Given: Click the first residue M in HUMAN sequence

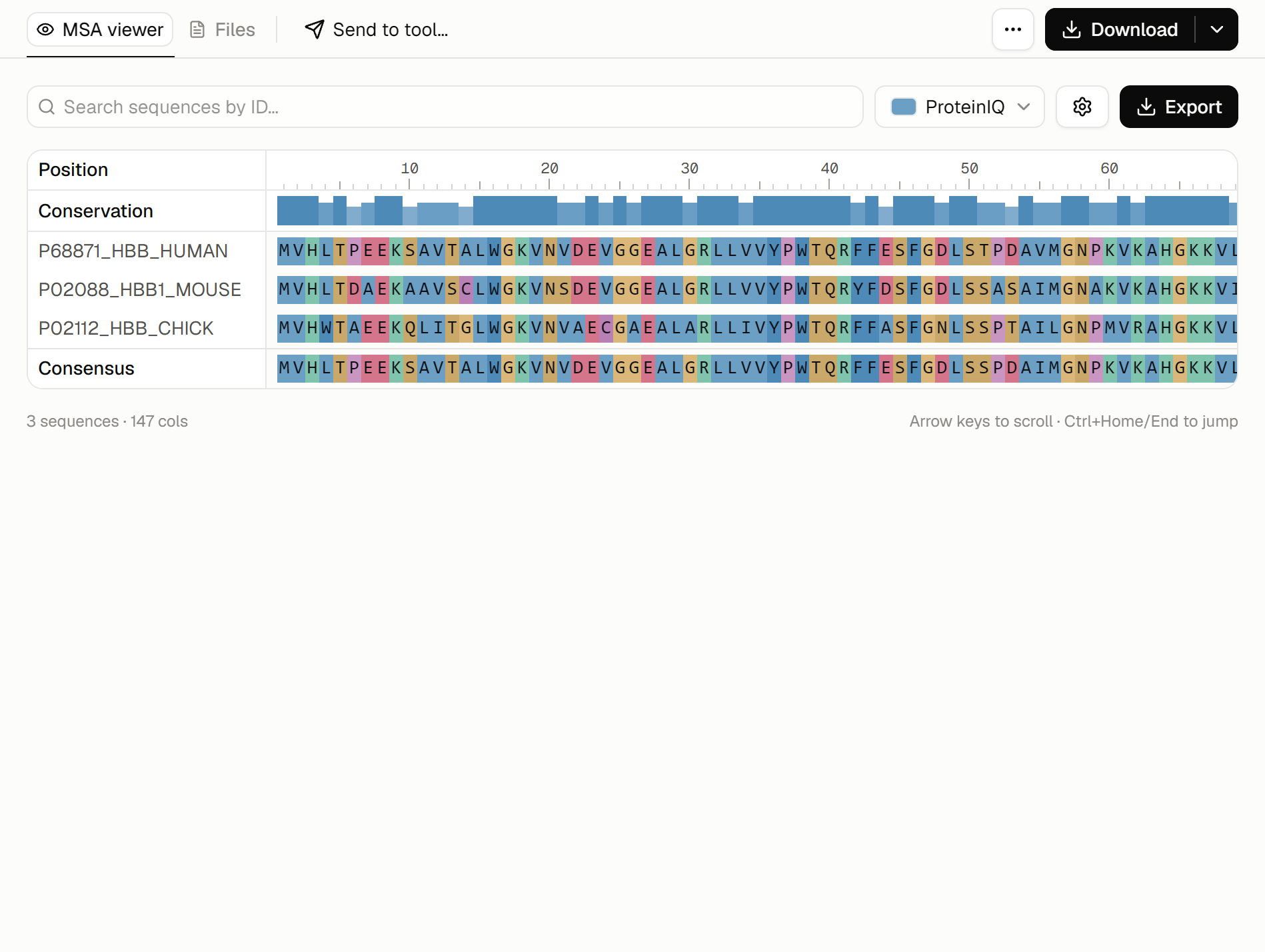Looking at the screenshot, I should 284,251.
